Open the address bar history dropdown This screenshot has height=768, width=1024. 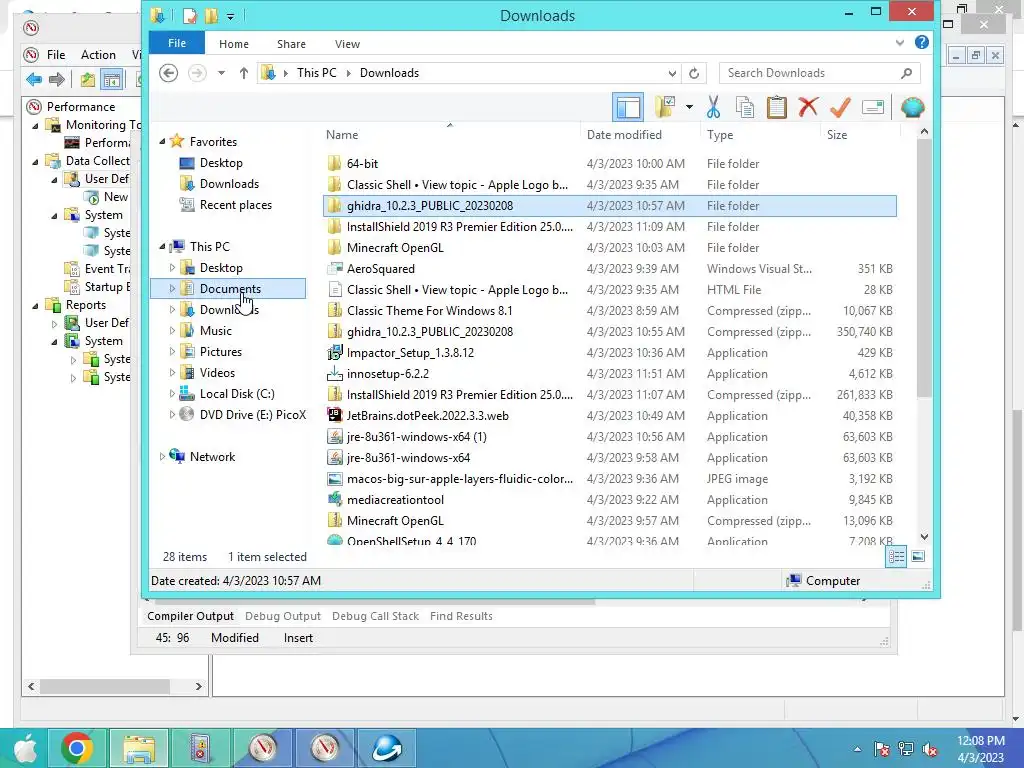(x=672, y=73)
